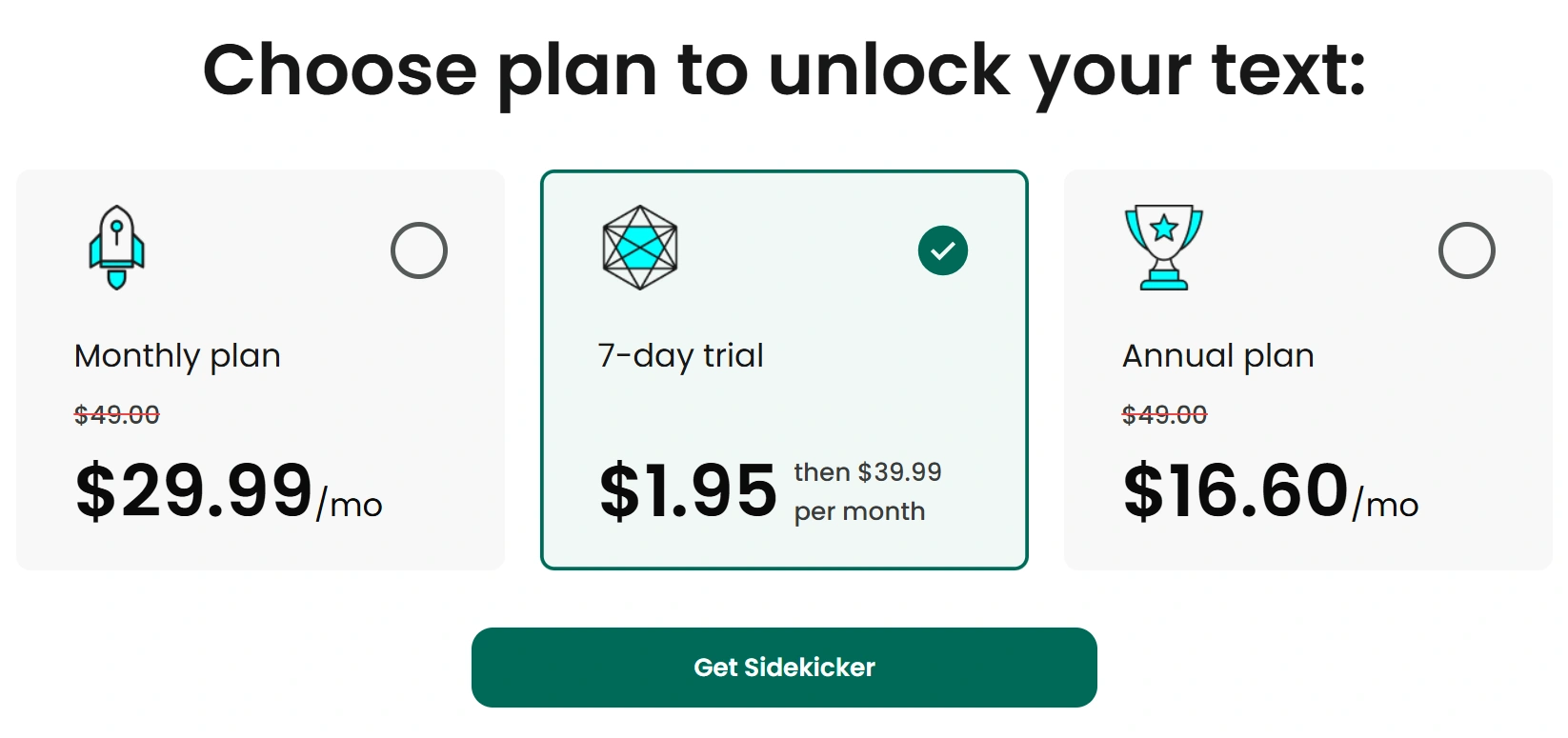The height and width of the screenshot is (738, 1568).
Task: Click the $1.95 trial price
Action: pos(688,491)
